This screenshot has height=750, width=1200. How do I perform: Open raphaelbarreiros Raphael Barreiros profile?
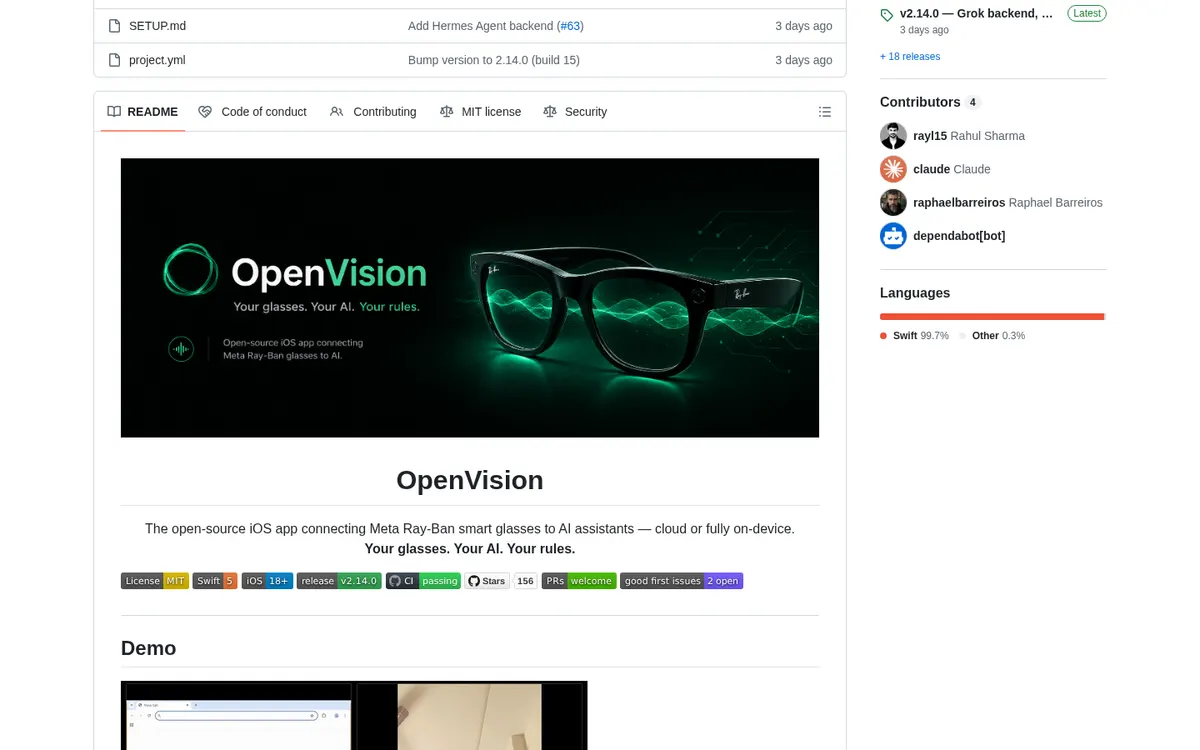point(1008,202)
